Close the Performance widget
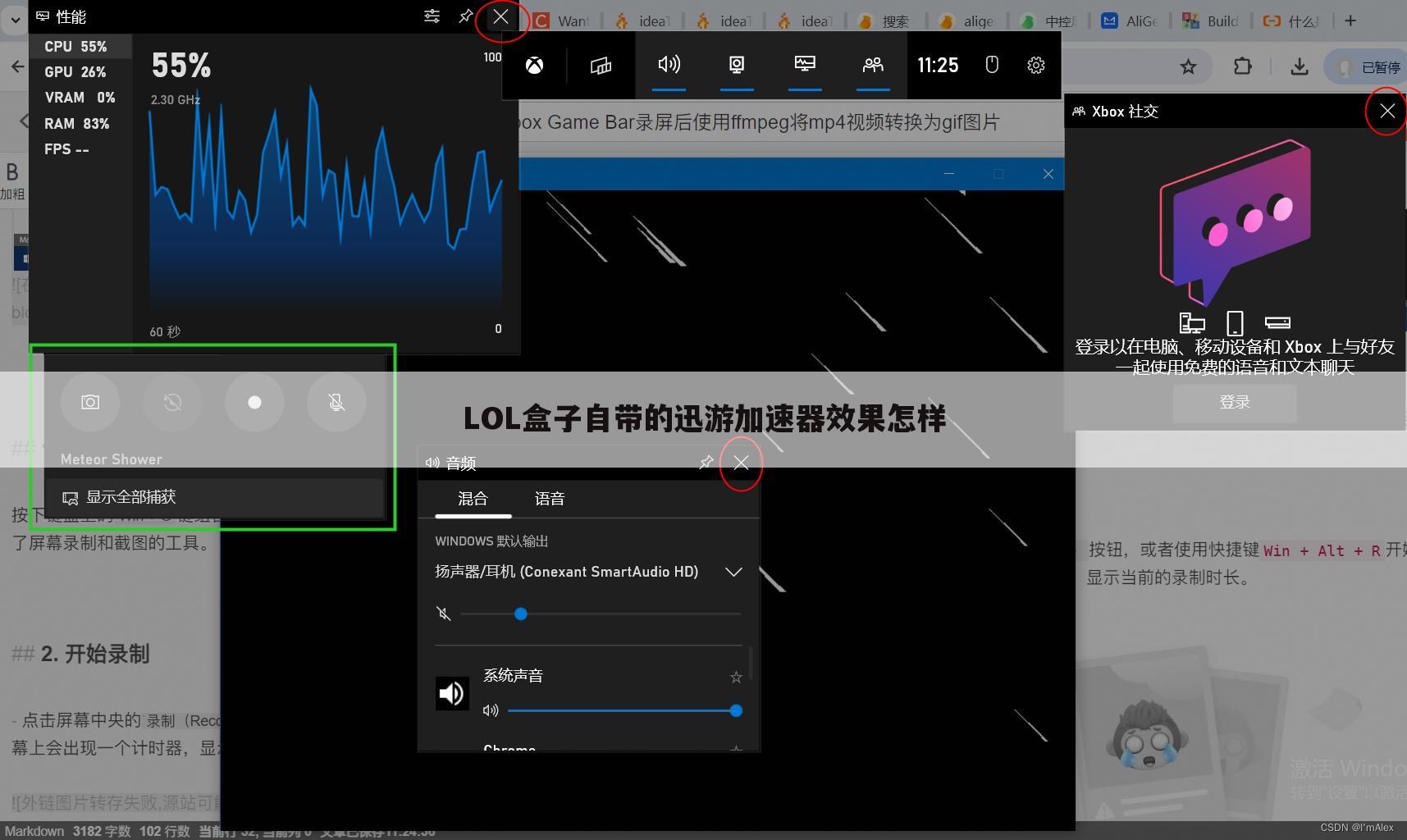Screen dimensions: 1407x840 coord(500,16)
